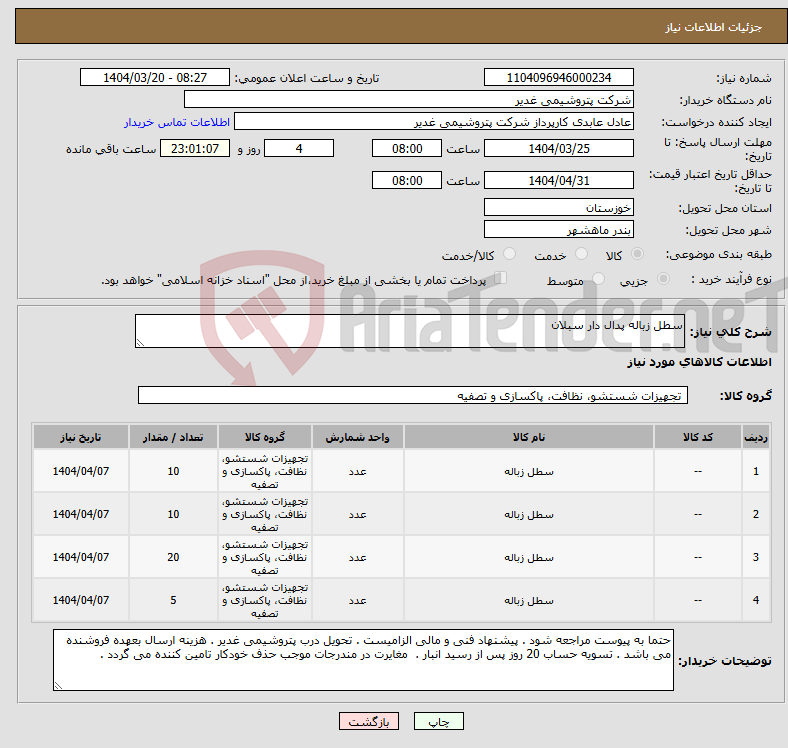Click quantity 10 in row 1

[x=173, y=471]
